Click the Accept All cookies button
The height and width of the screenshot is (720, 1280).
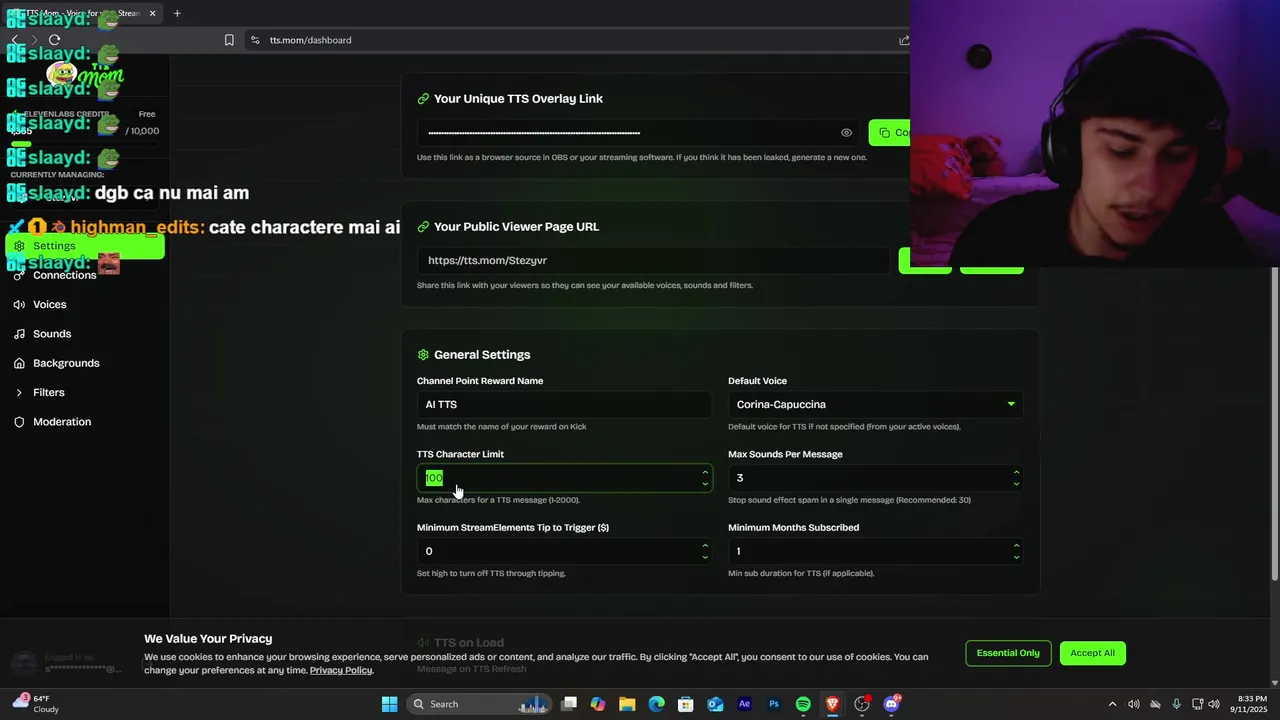(x=1092, y=653)
